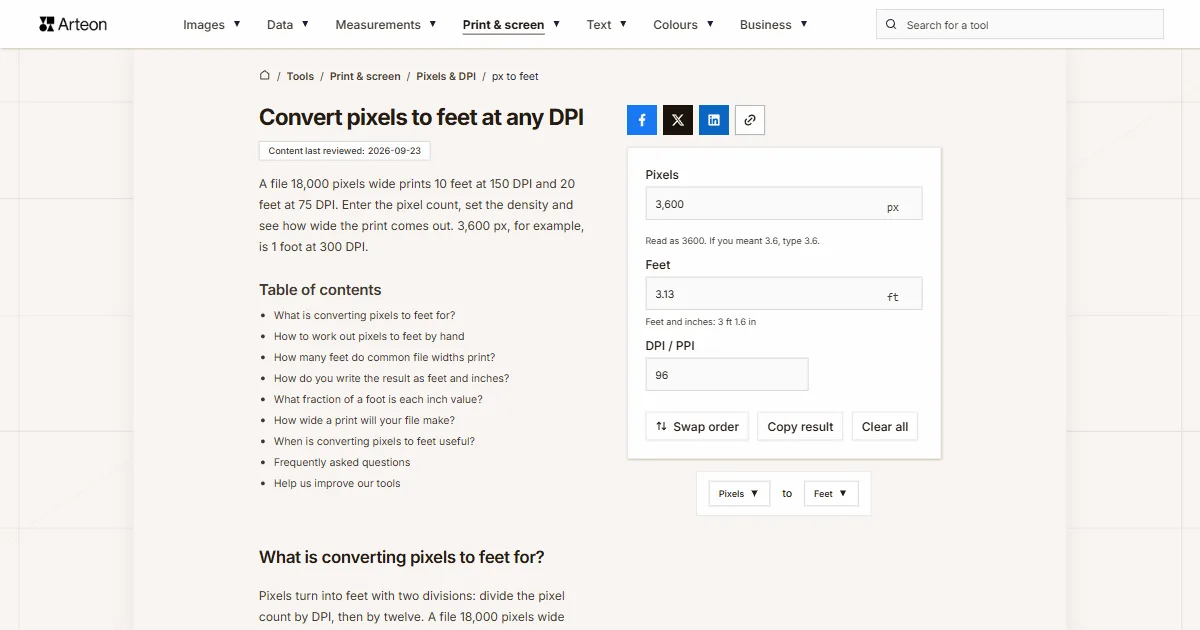Jump to 'What is converting pixels to feet for?'
Image resolution: width=1200 pixels, height=630 pixels.
point(364,315)
